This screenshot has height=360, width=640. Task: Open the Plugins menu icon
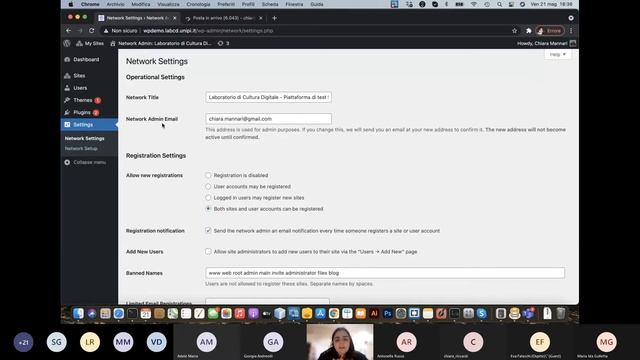point(67,112)
